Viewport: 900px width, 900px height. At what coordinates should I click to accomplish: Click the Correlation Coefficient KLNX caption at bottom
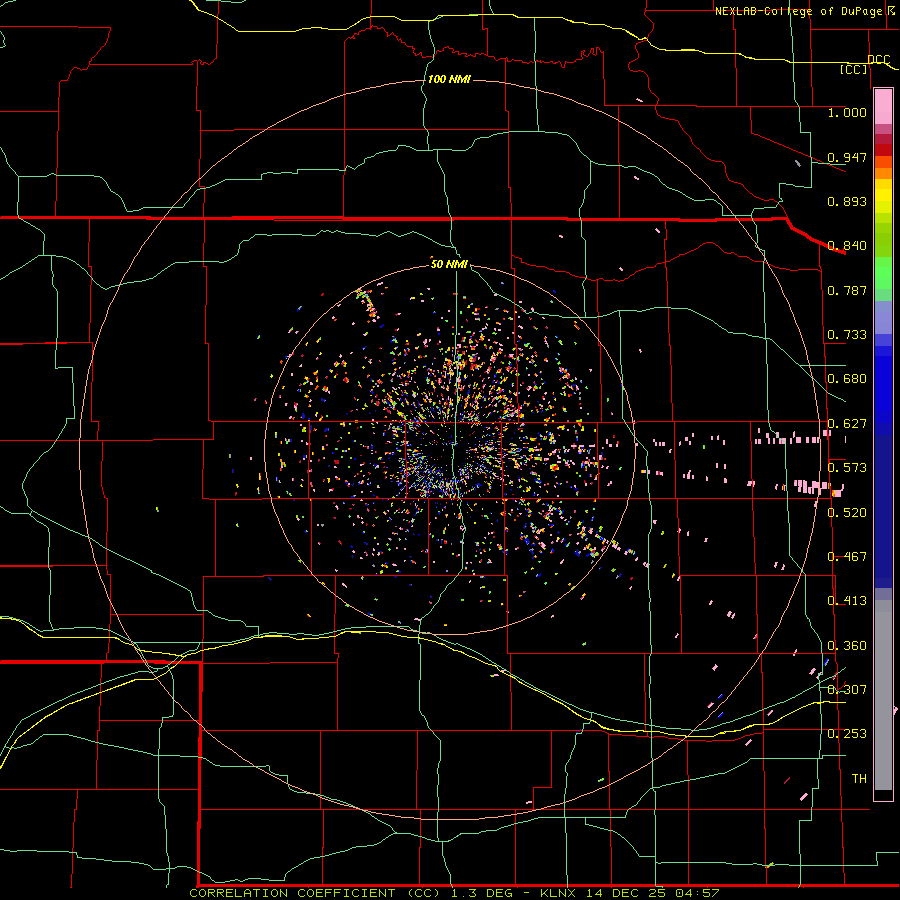(454, 893)
